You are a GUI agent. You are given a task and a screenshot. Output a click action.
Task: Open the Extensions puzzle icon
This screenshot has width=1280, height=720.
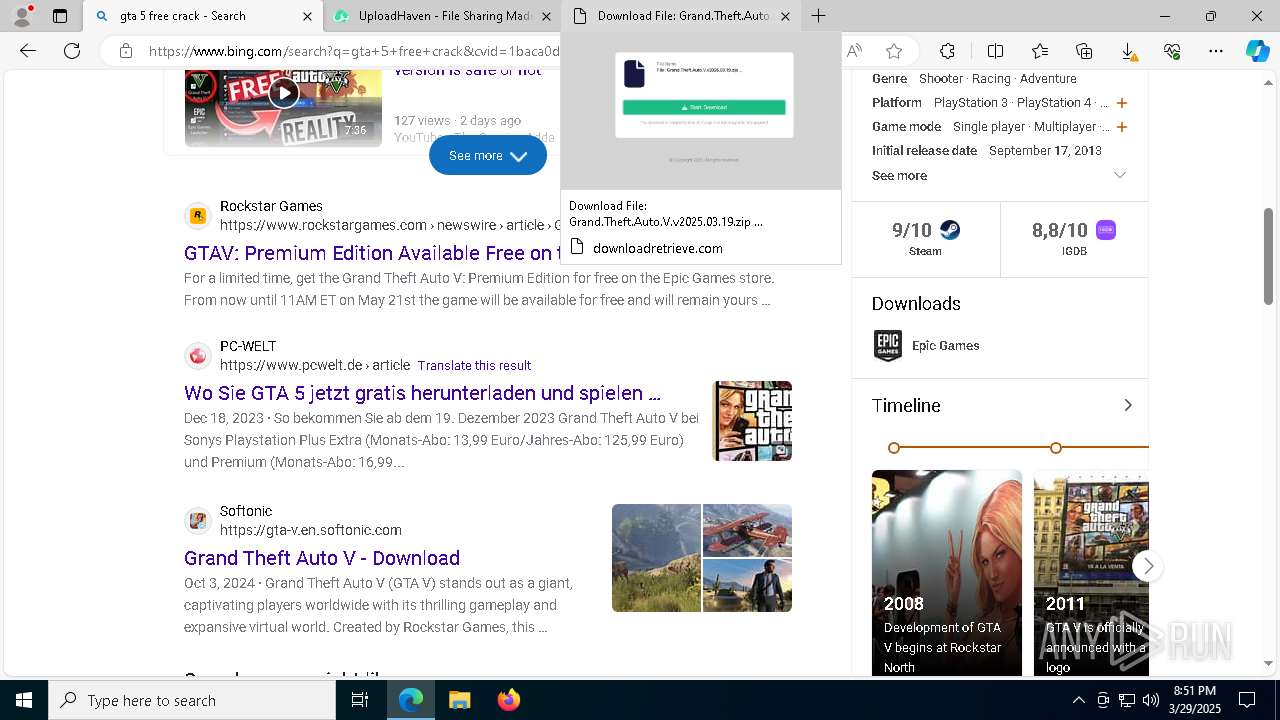(947, 51)
